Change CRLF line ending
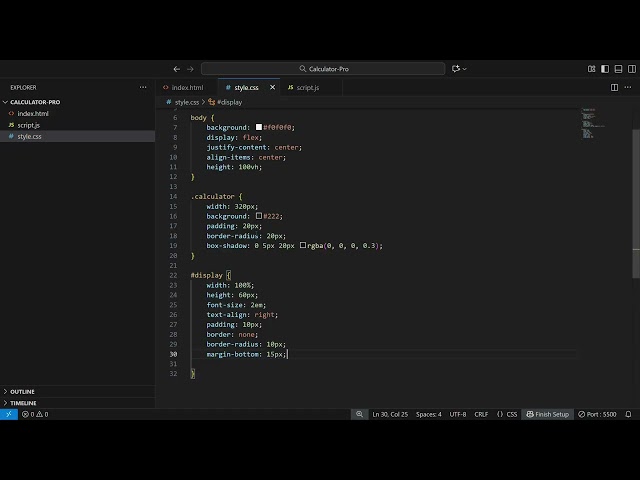This screenshot has width=640, height=480. coord(481,414)
